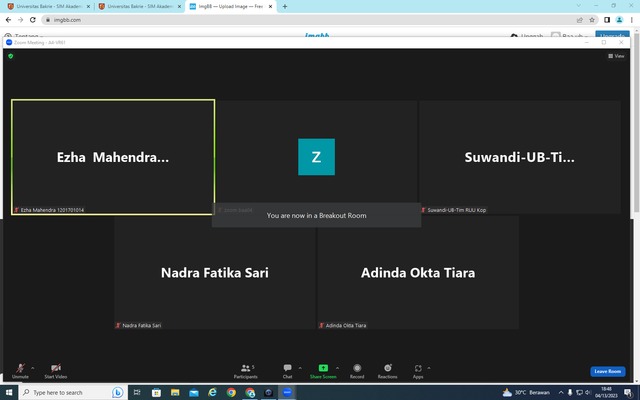Click the 'Type here to search' box

(73, 392)
